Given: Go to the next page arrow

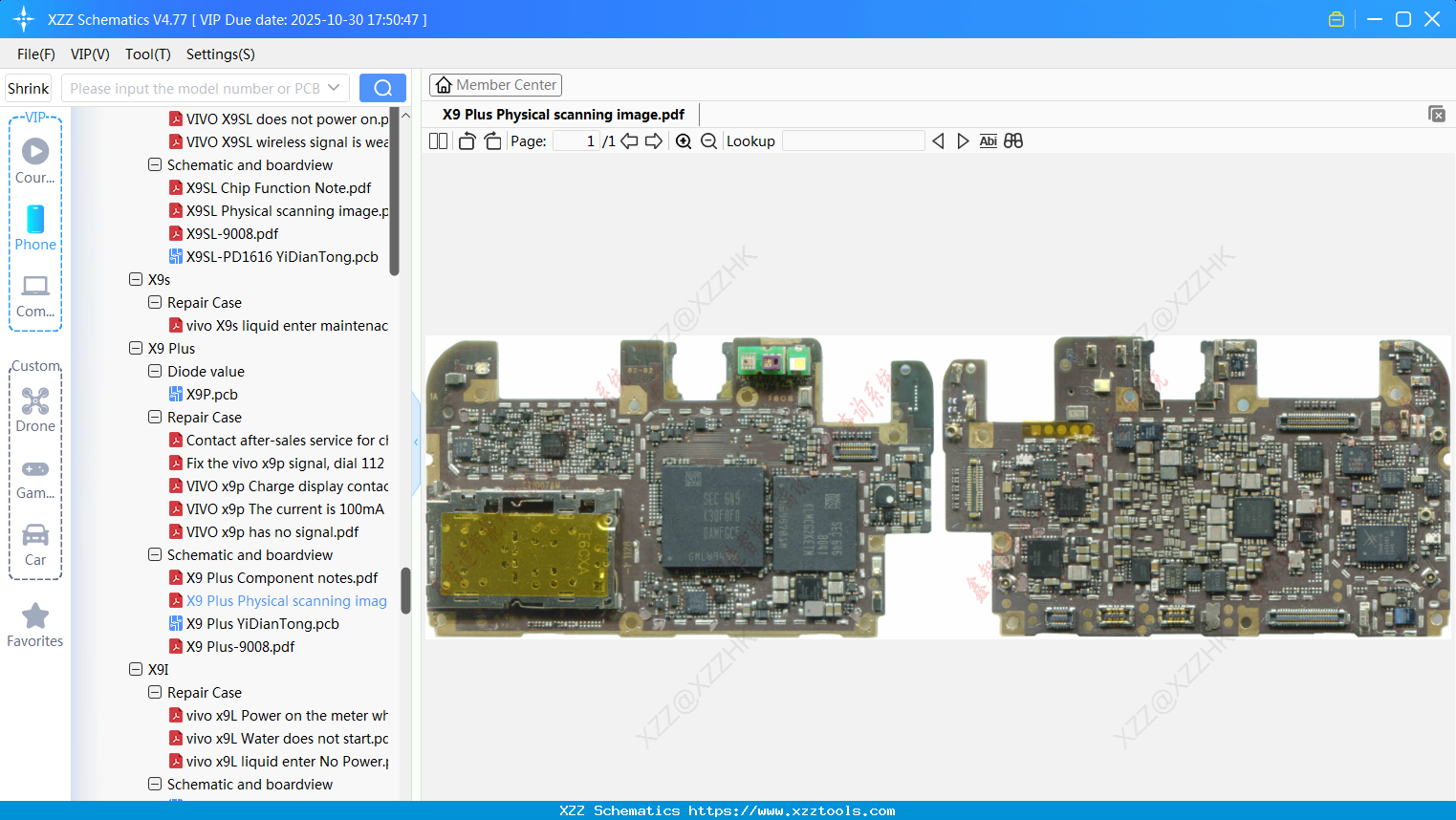Looking at the screenshot, I should [x=654, y=141].
